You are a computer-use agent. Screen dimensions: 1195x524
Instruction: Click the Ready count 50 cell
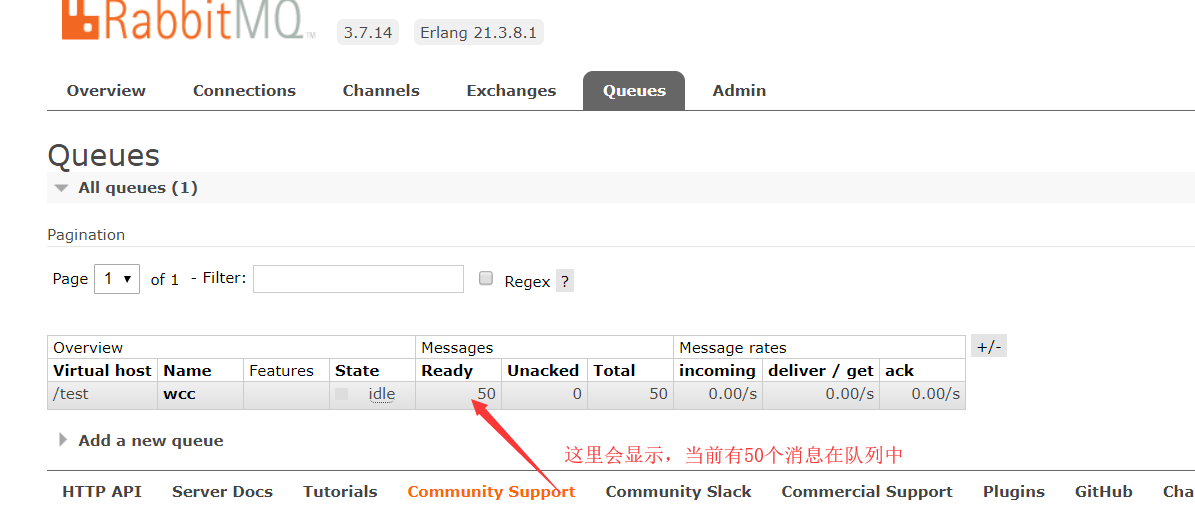pyautogui.click(x=458, y=395)
